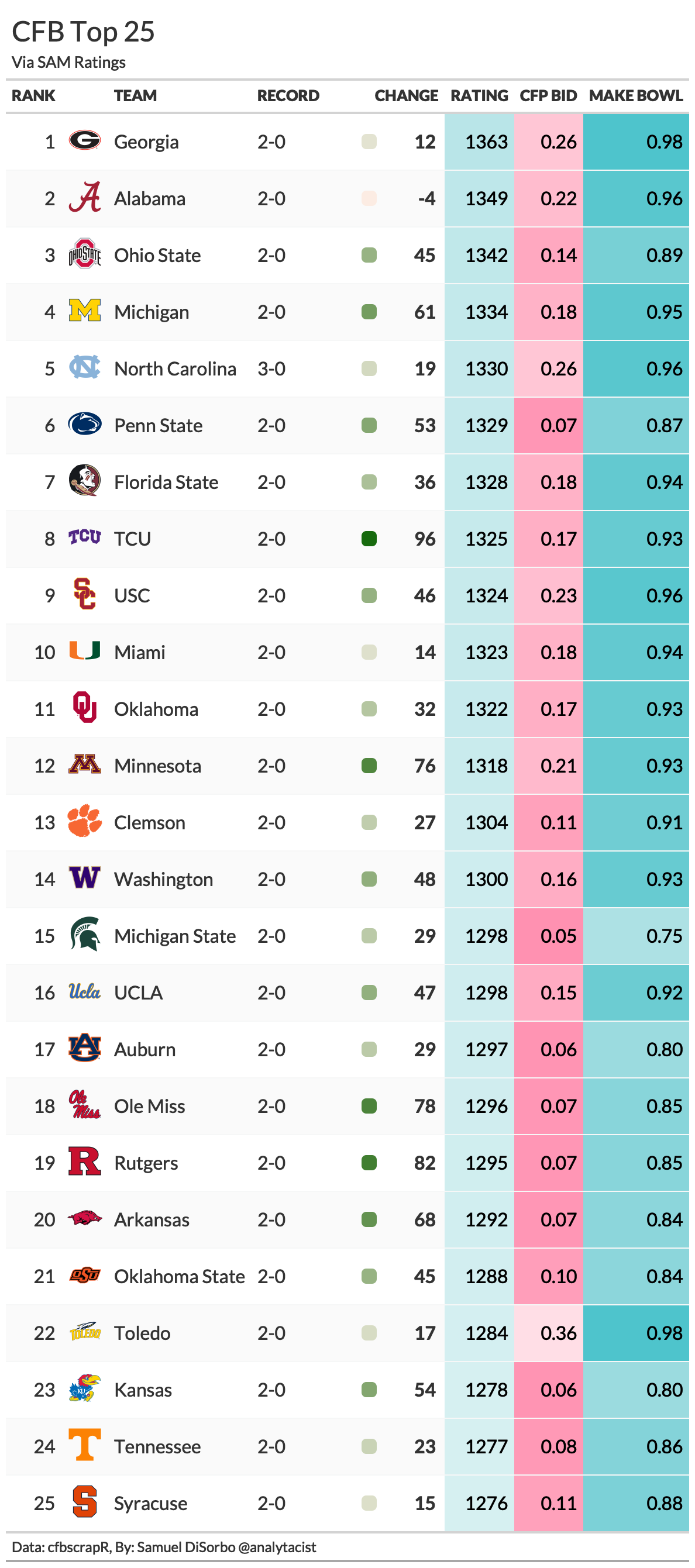The height and width of the screenshot is (1568, 695).
Task: Click the MAKE BOWL column header
Action: [635, 95]
